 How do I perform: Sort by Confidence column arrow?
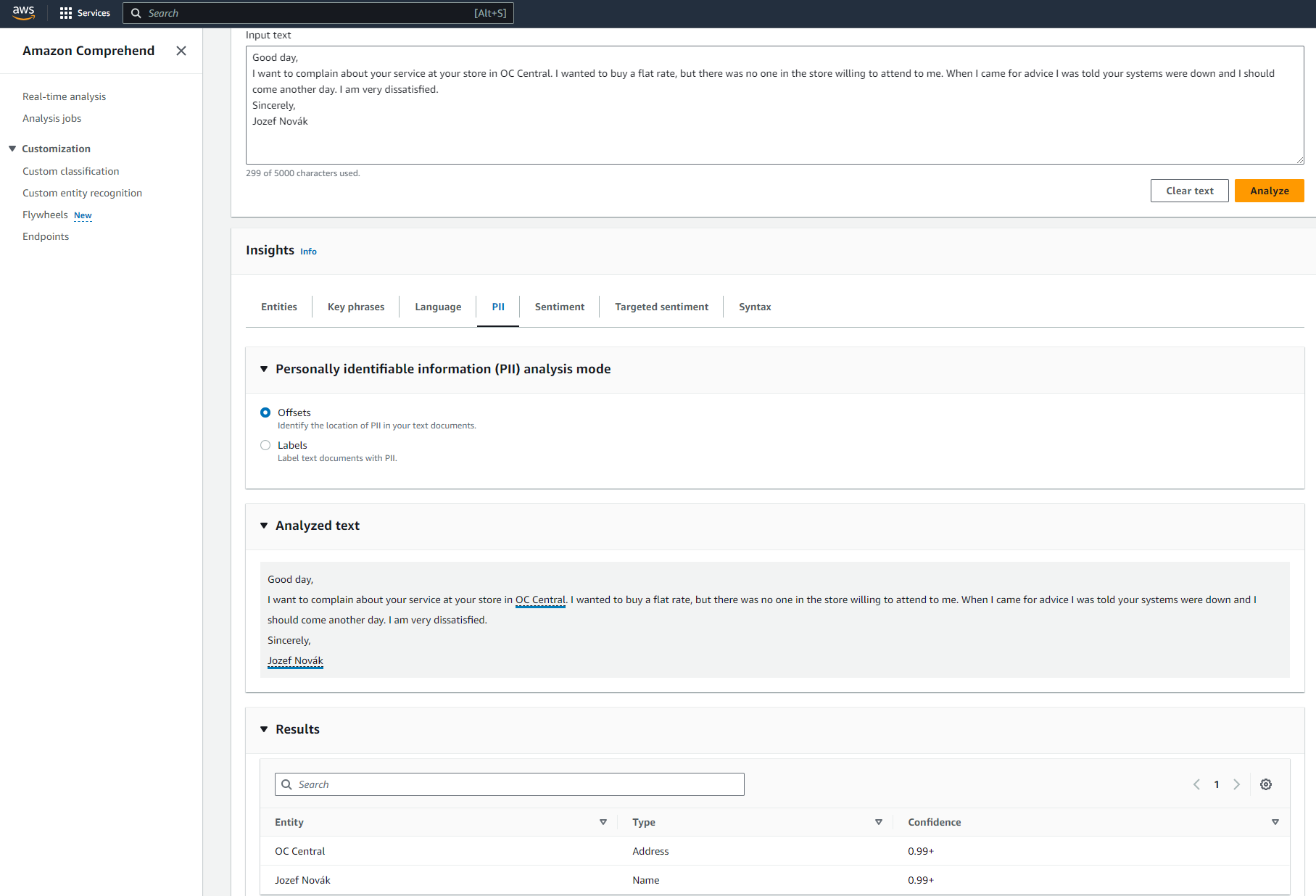(1275, 822)
